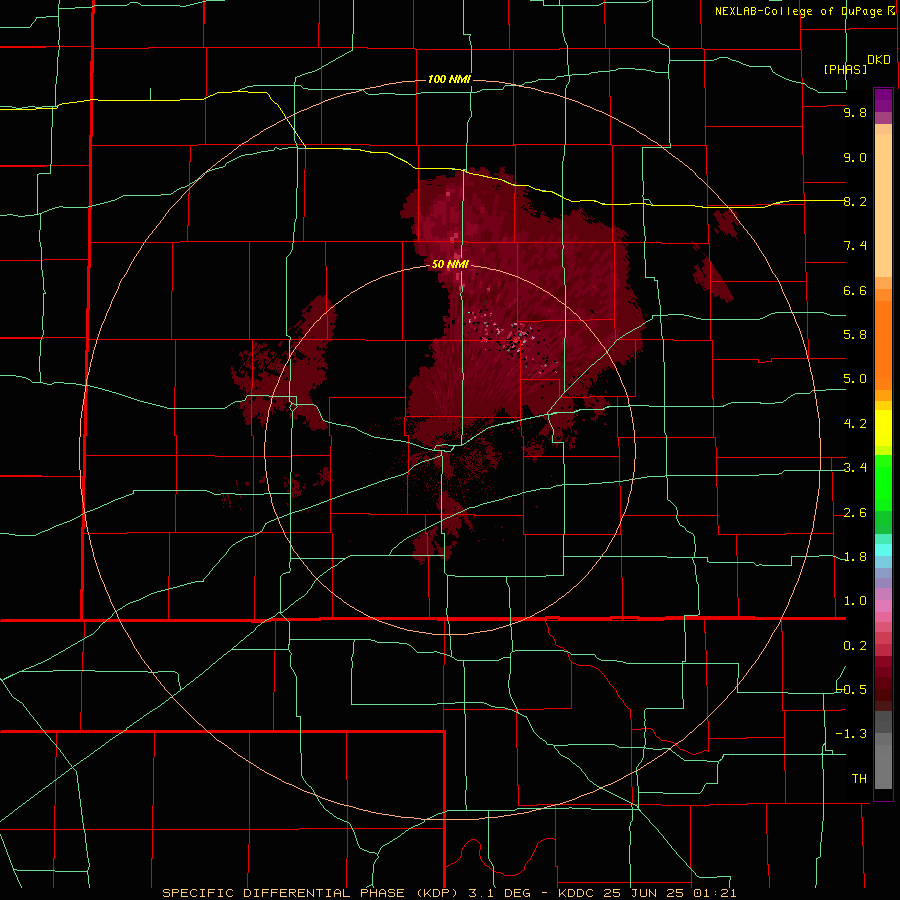Click the 2.6 scale value

point(855,513)
